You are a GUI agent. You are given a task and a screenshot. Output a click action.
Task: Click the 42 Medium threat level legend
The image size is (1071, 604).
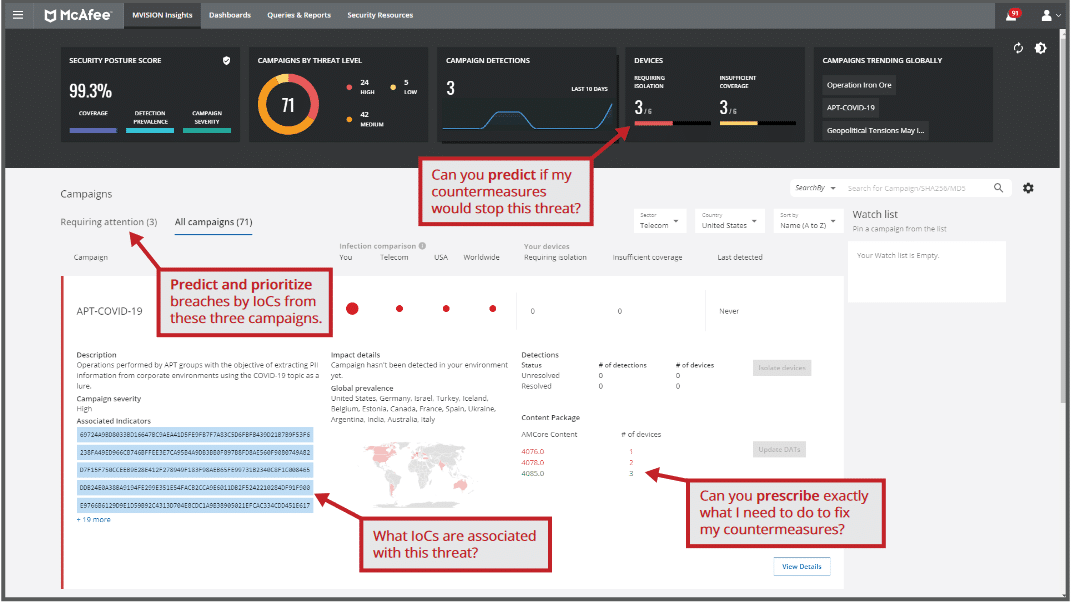click(365, 120)
